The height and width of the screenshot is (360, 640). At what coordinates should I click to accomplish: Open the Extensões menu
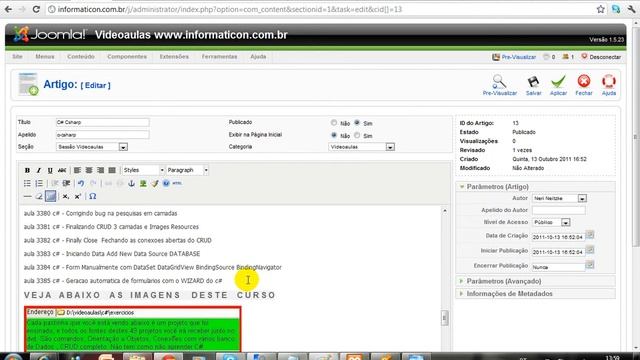click(174, 57)
